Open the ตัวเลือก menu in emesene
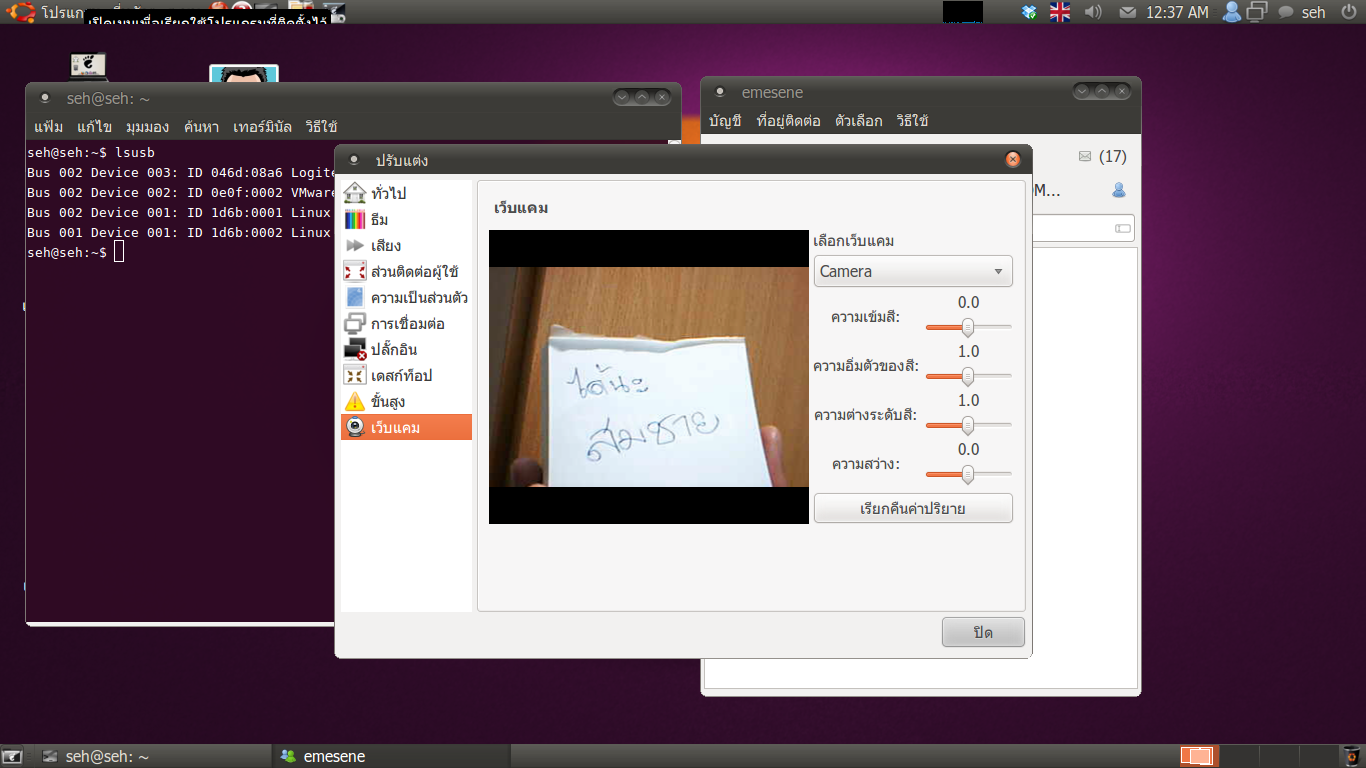The width and height of the screenshot is (1366, 768). coord(858,121)
